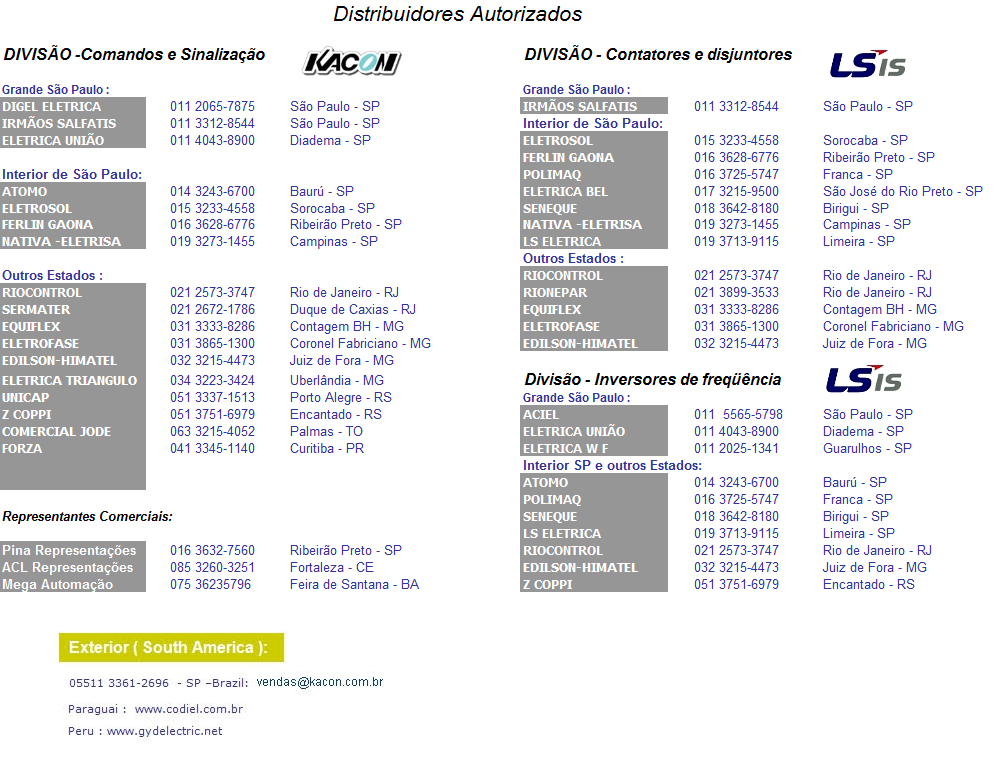Screen dimensions: 997x770
Task: Click the Exterior ( South America ) banner
Action: pos(172,647)
